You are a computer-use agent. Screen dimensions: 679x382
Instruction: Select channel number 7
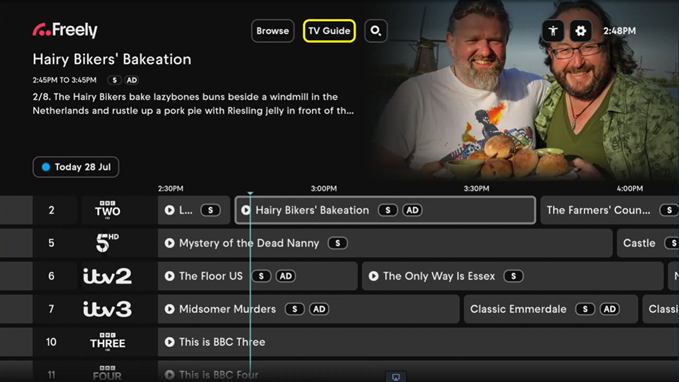[52, 309]
